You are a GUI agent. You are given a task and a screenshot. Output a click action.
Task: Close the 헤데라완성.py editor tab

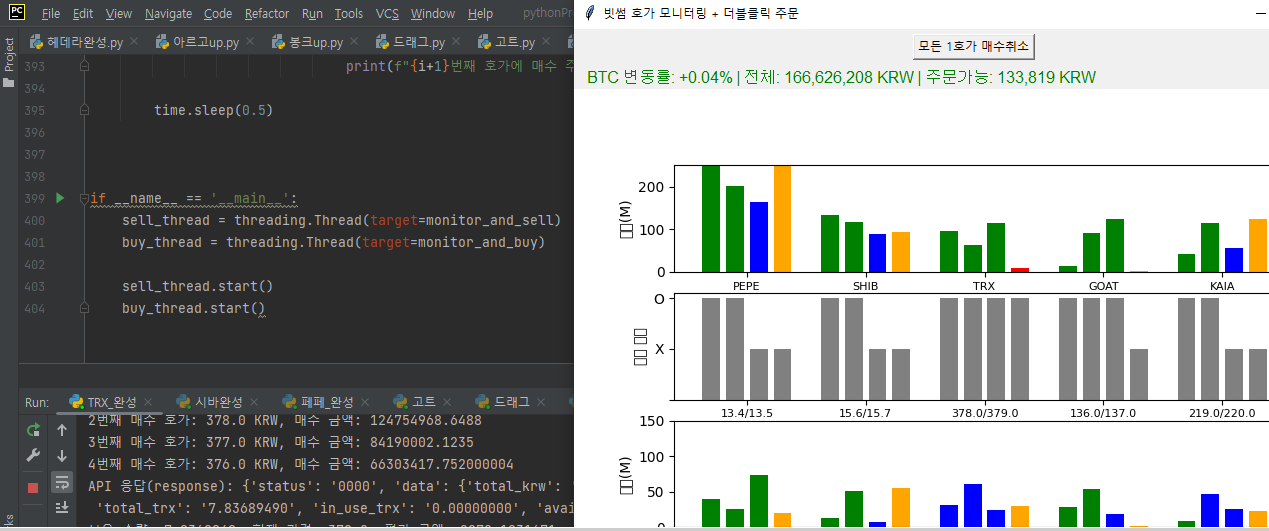(x=136, y=43)
